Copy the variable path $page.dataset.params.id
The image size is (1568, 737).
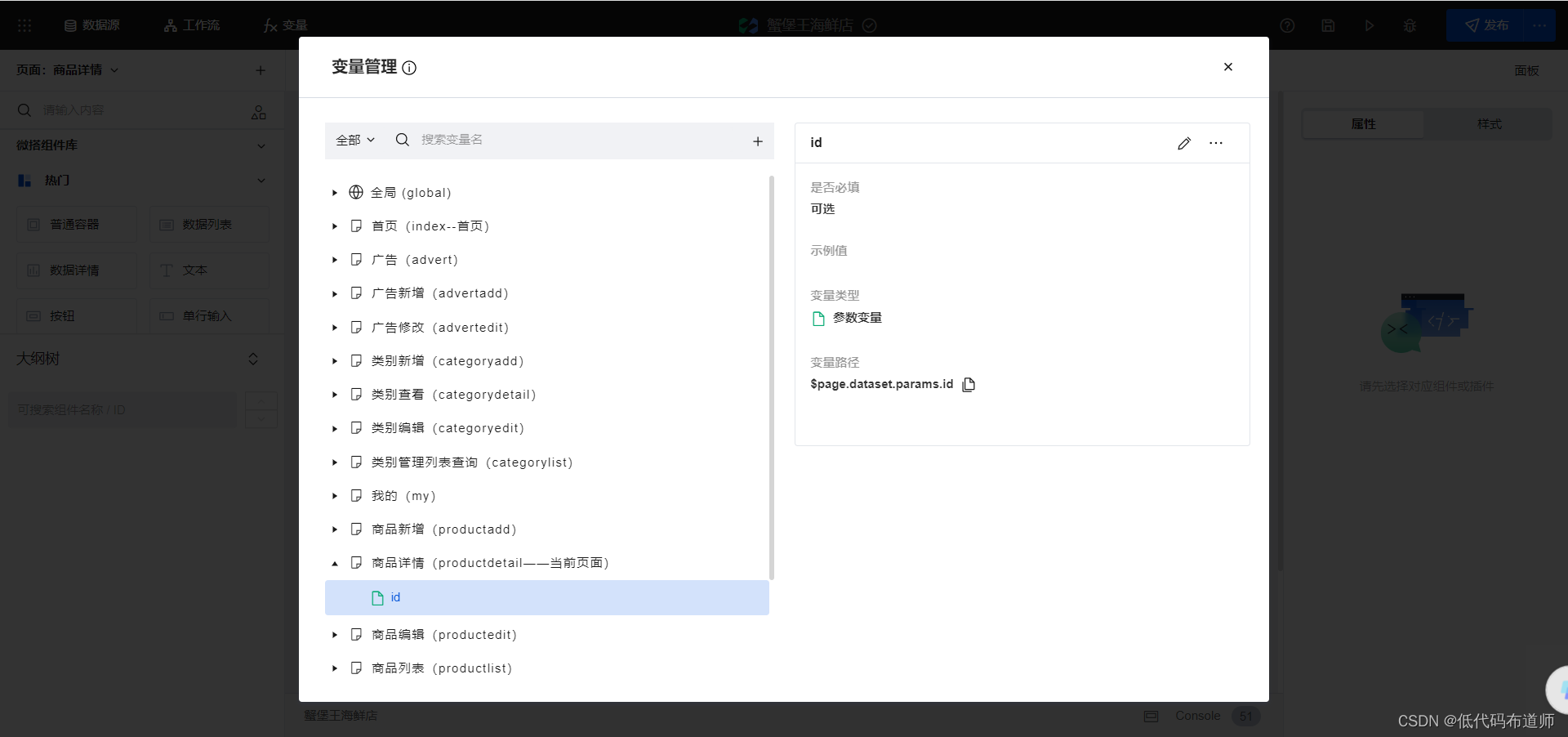tap(969, 384)
